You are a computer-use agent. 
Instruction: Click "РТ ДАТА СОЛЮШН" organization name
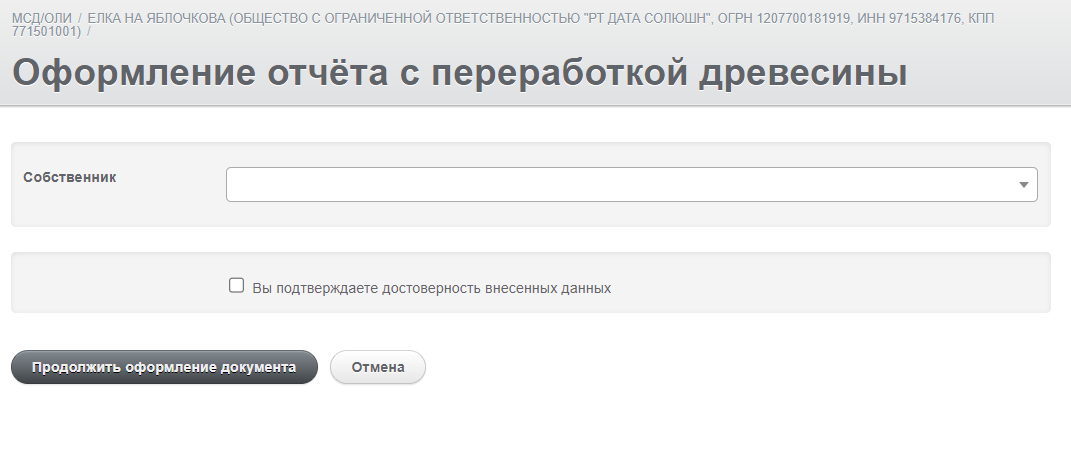tap(648, 18)
